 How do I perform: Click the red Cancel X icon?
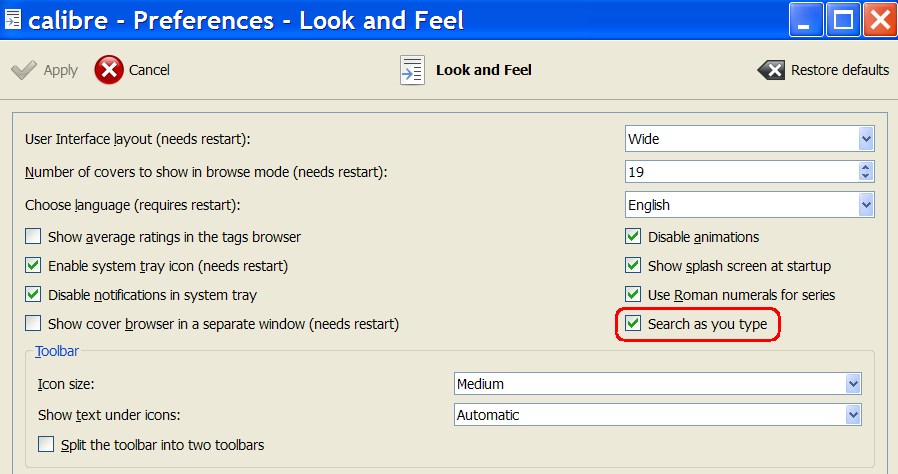pos(108,70)
